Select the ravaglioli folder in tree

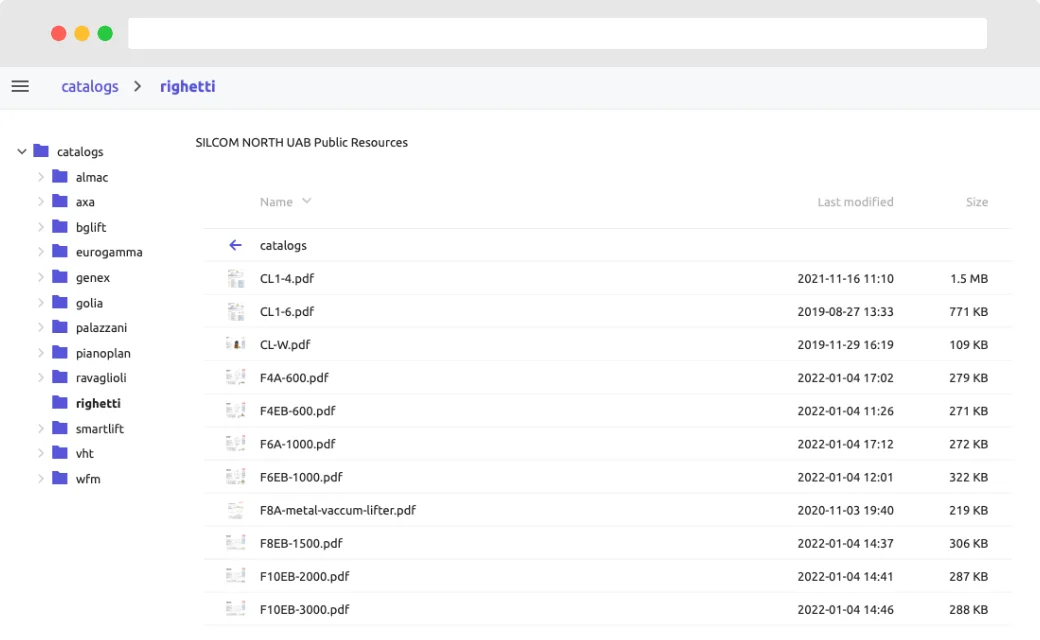pos(101,378)
